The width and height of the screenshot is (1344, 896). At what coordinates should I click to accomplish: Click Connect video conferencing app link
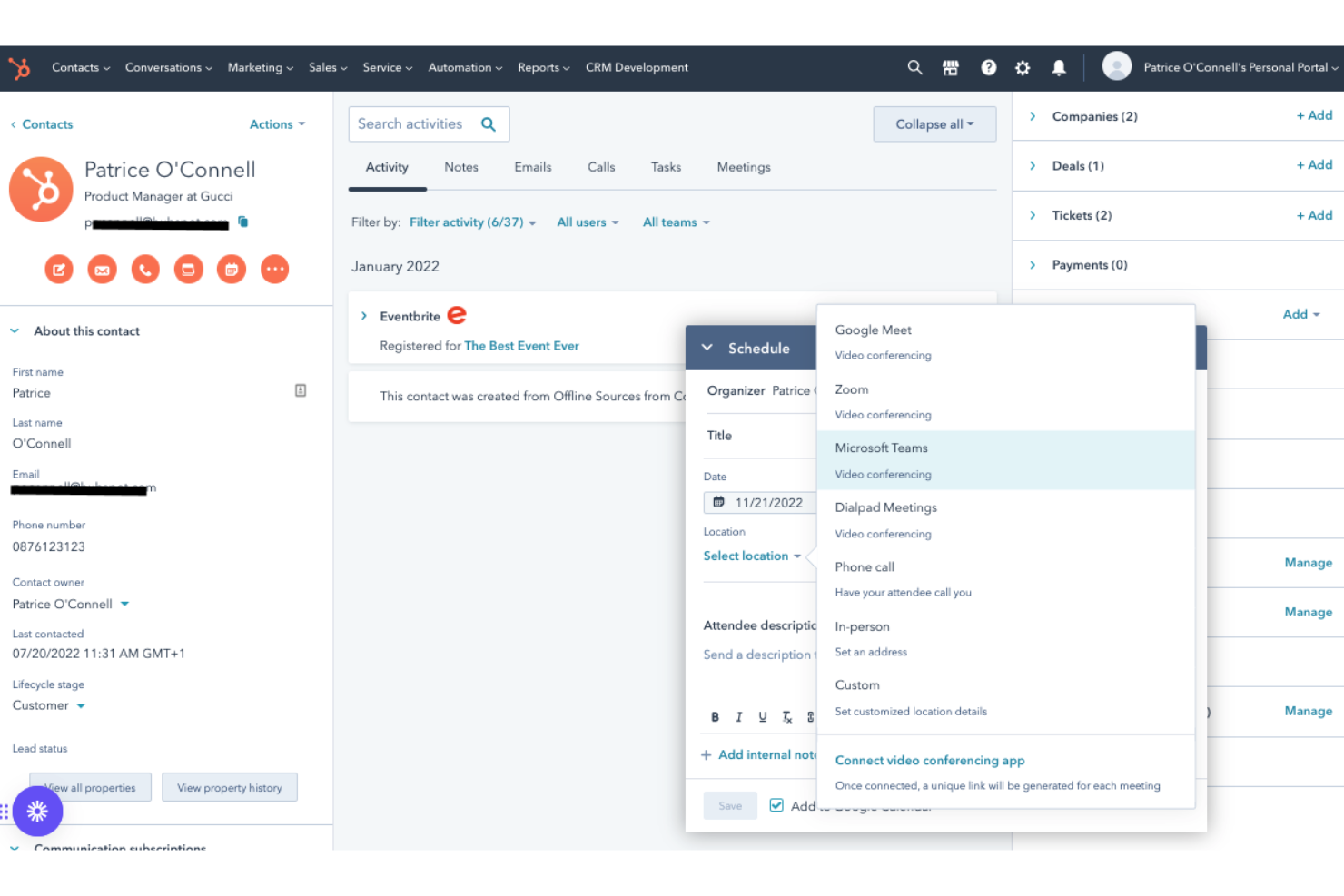[929, 761]
